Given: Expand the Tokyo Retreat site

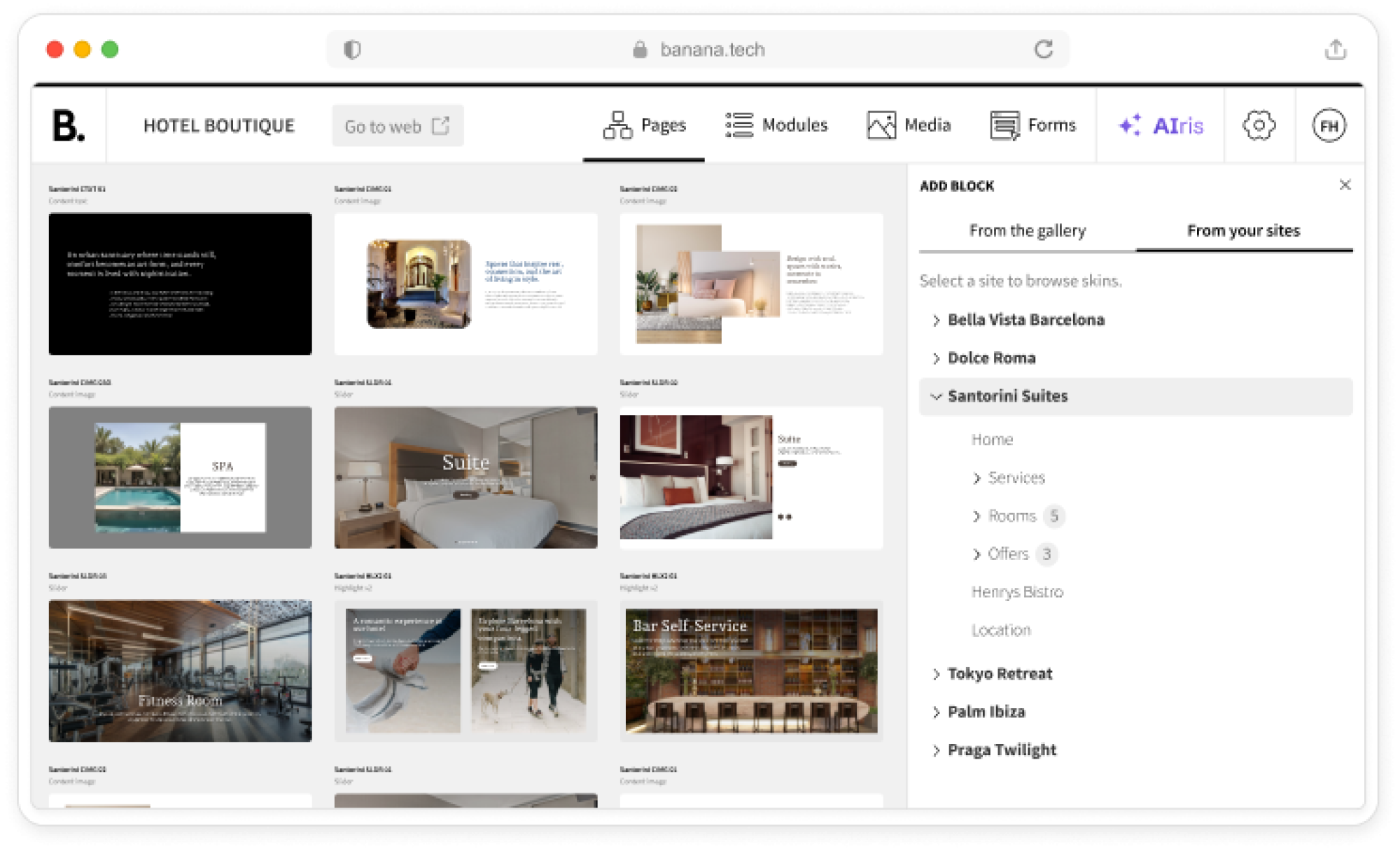Looking at the screenshot, I should (x=936, y=674).
